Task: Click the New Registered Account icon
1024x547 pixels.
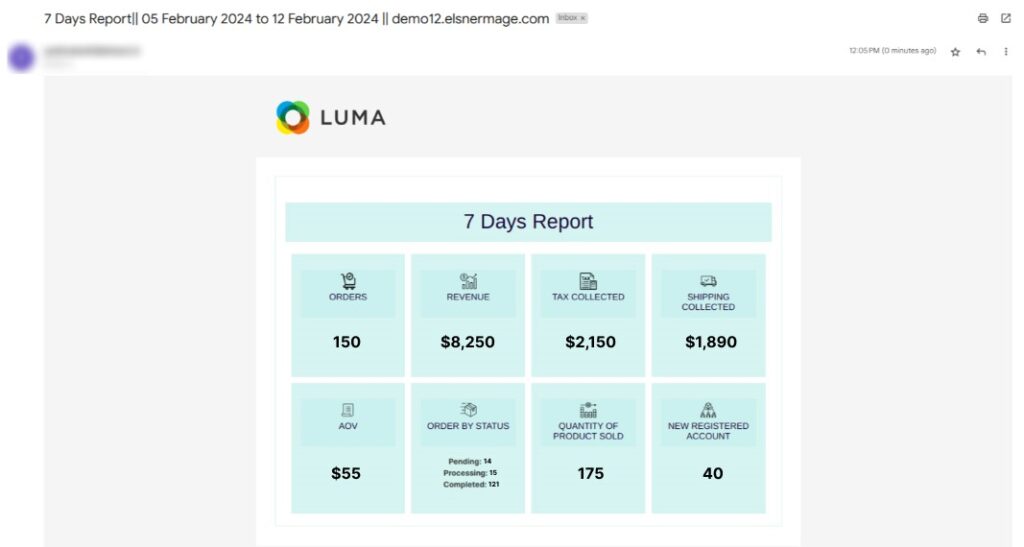Action: pos(708,410)
